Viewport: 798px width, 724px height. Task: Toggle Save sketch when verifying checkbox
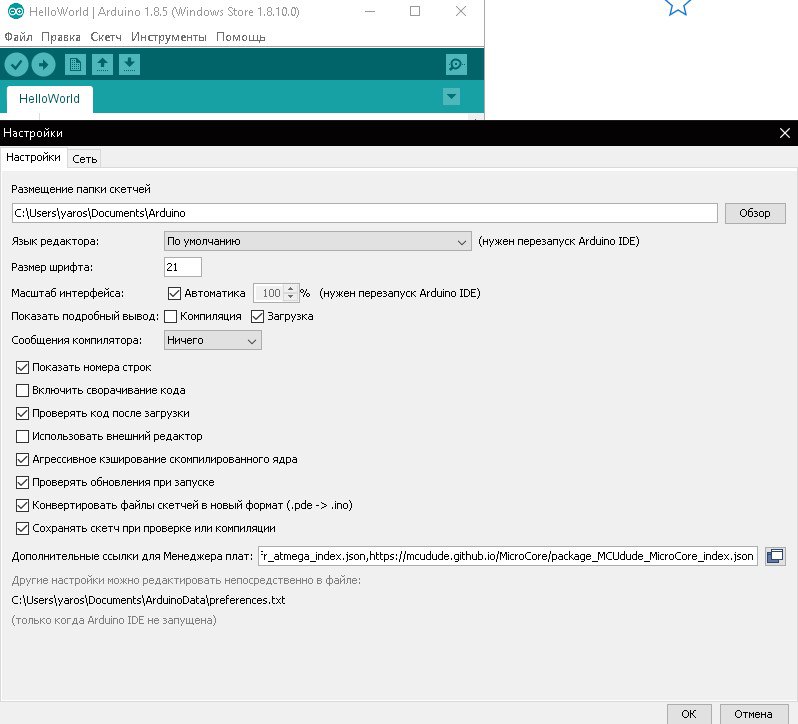click(x=22, y=528)
